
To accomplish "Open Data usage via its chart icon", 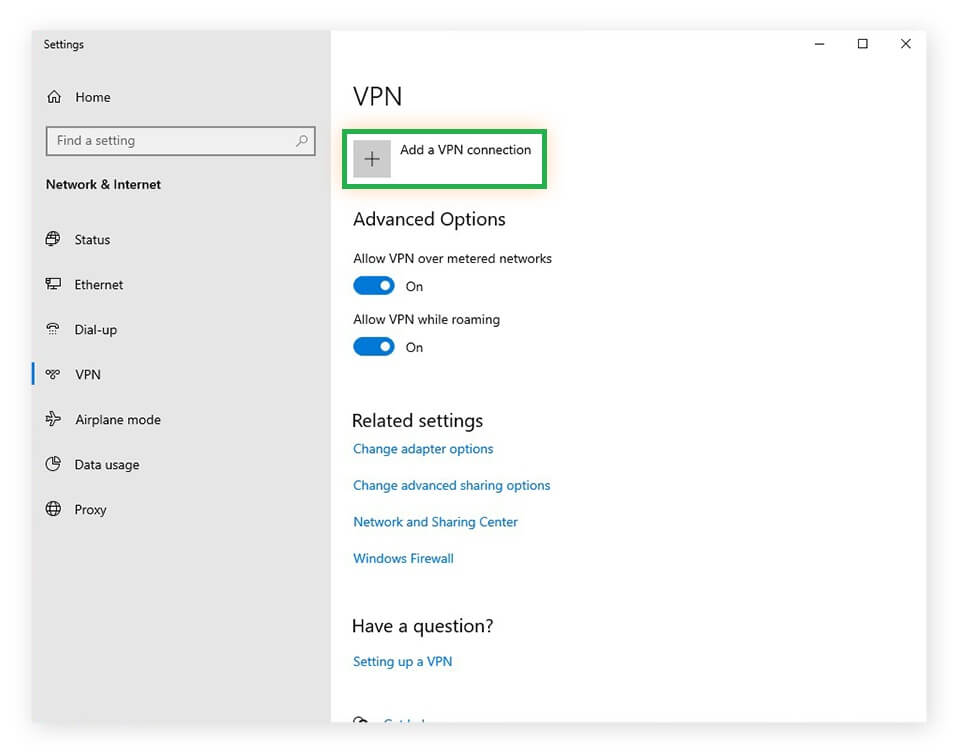I will click(x=53, y=464).
